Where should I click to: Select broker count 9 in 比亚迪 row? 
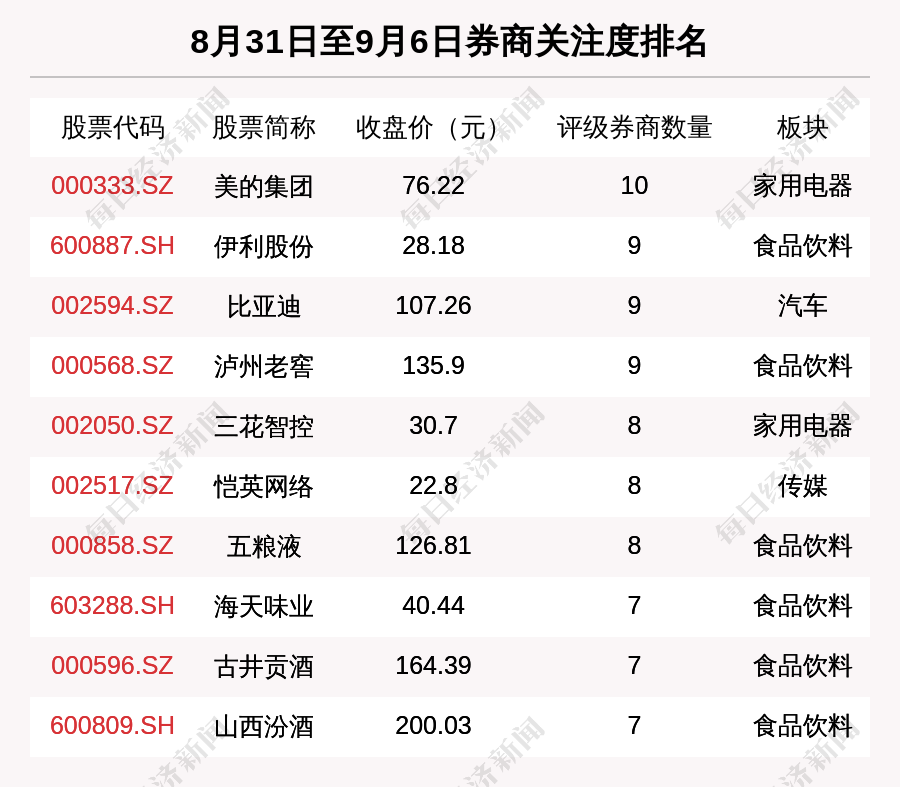tap(634, 305)
